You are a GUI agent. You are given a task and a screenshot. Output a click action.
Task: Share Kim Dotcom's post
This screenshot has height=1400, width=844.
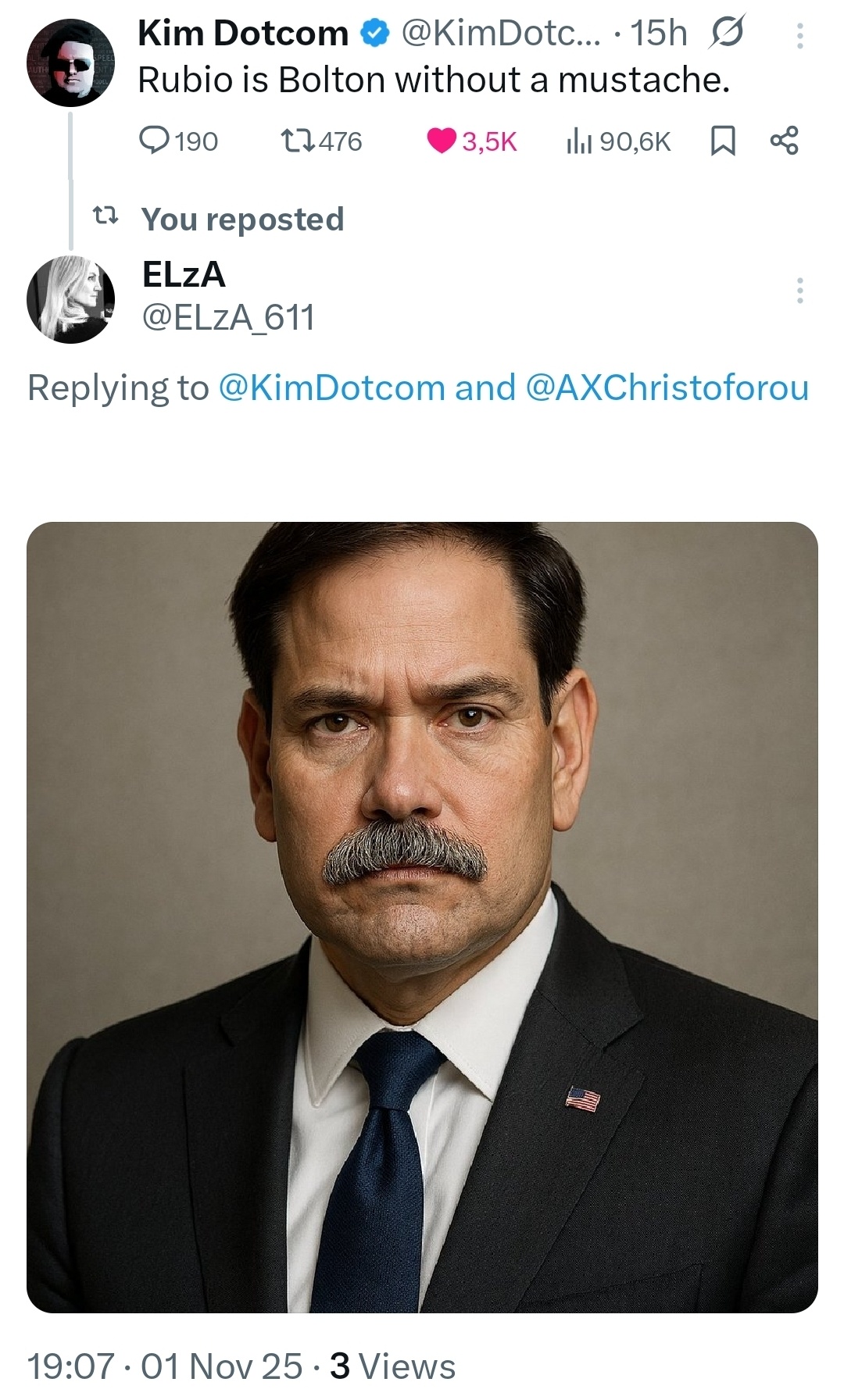(784, 141)
